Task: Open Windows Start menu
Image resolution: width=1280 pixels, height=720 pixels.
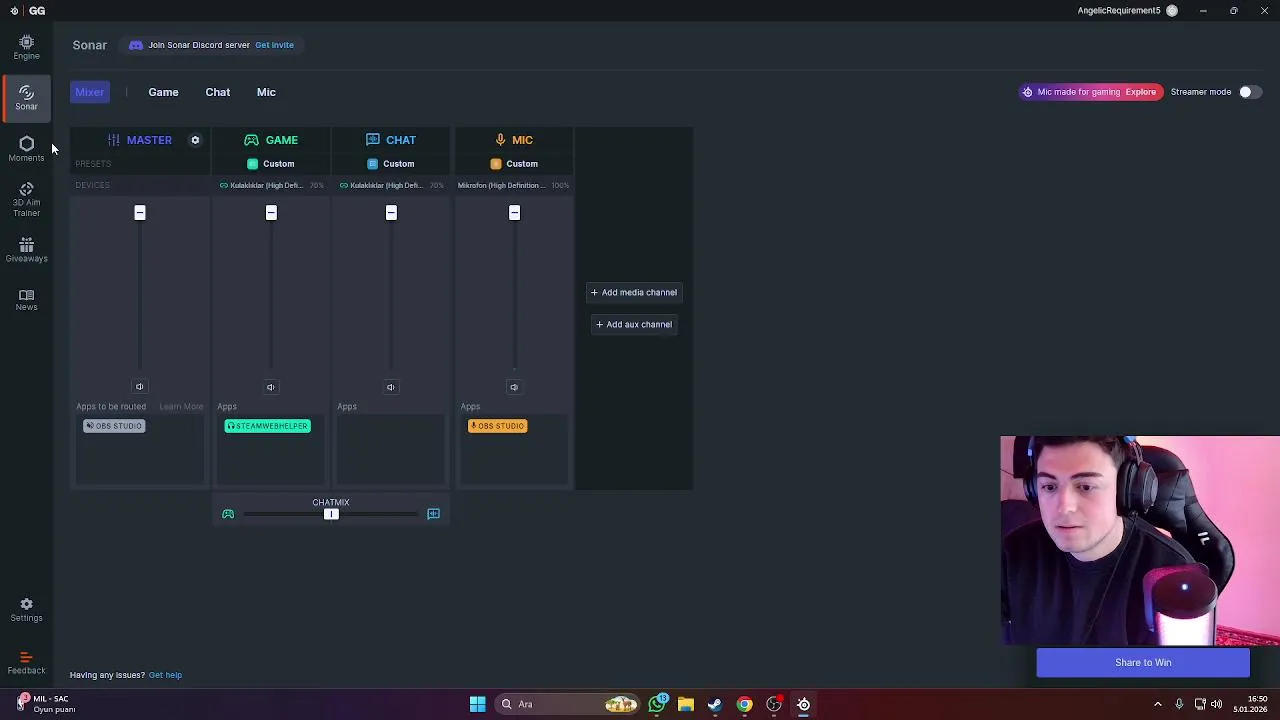Action: click(478, 704)
